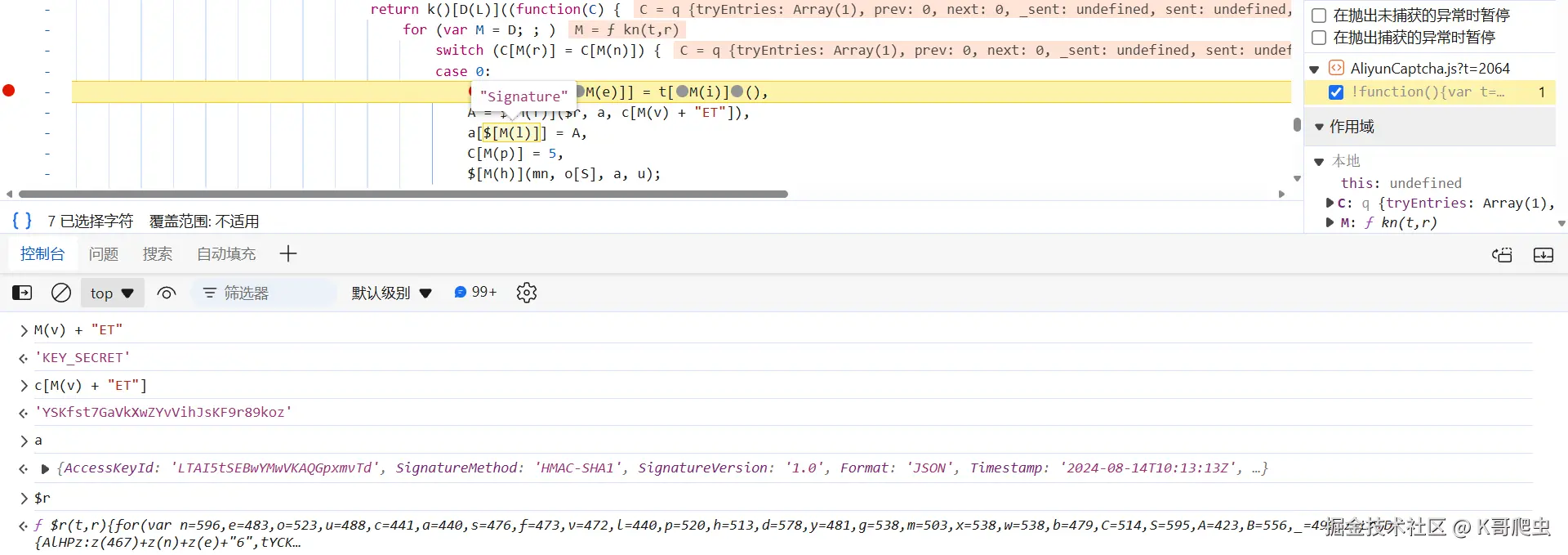Image resolution: width=1568 pixels, height=555 pixels.
Task: Click 'KEY_SECRET' console output string
Action: (82, 357)
